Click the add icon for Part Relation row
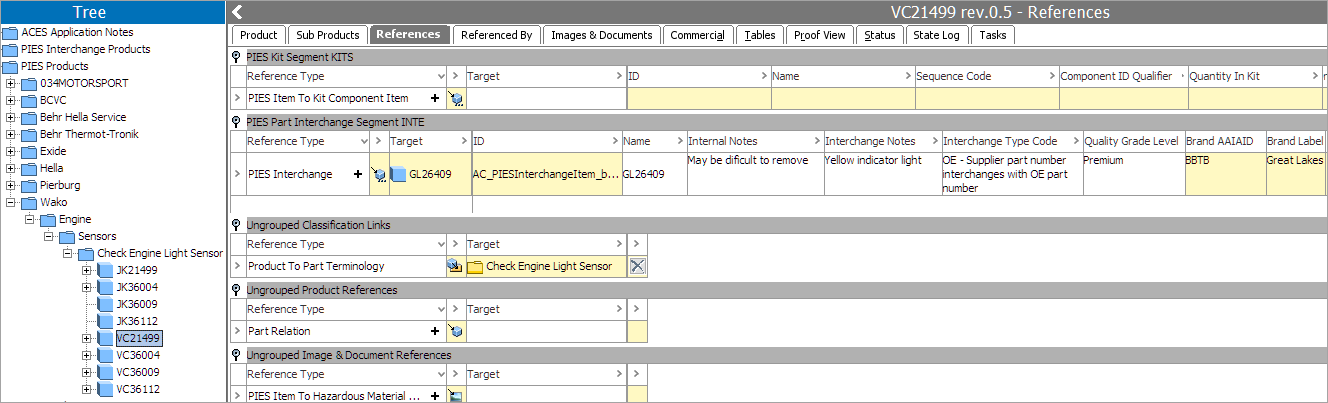 (x=435, y=331)
